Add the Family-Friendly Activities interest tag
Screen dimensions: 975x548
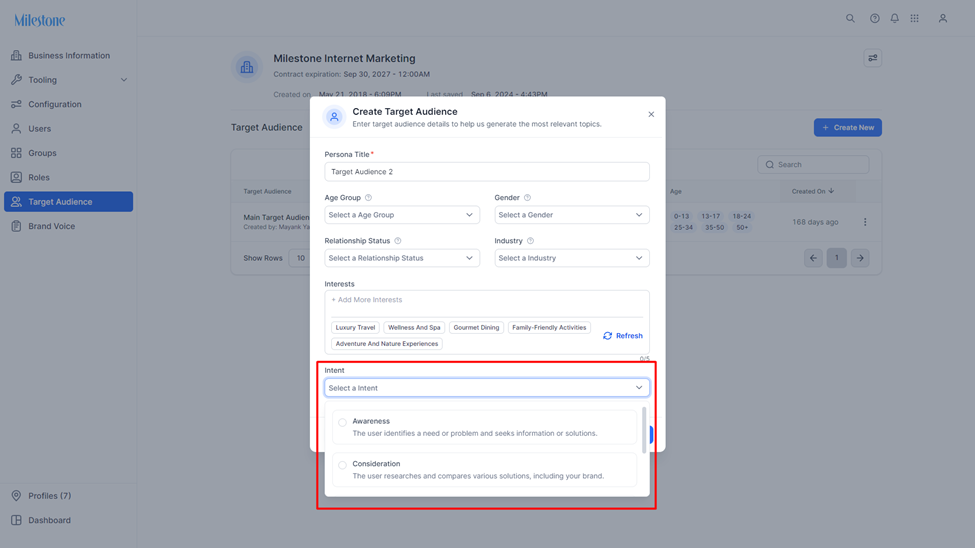pyautogui.click(x=549, y=328)
